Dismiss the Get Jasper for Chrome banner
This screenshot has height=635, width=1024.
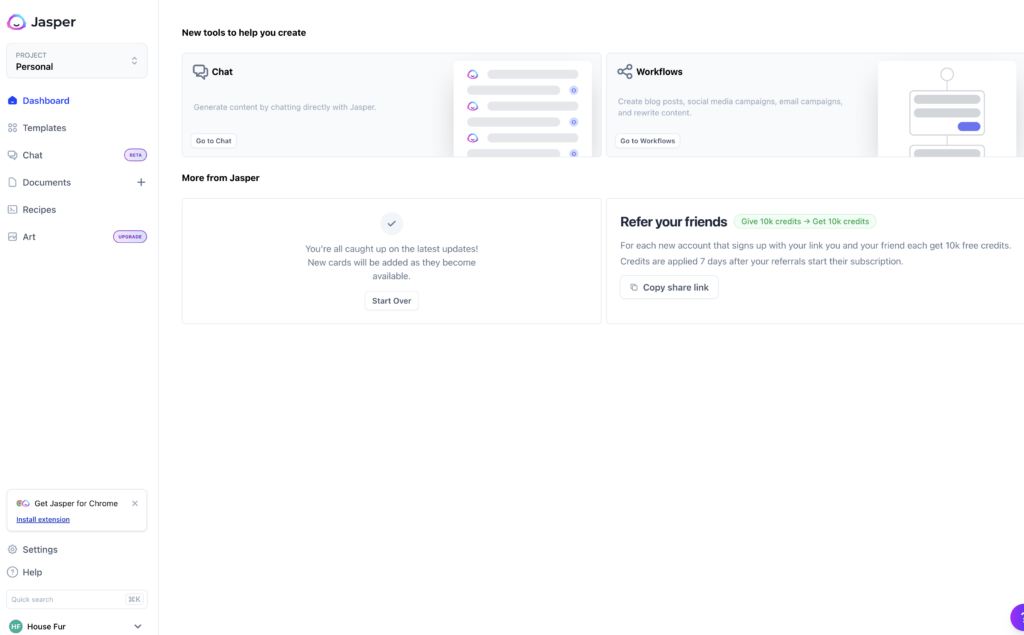point(135,504)
